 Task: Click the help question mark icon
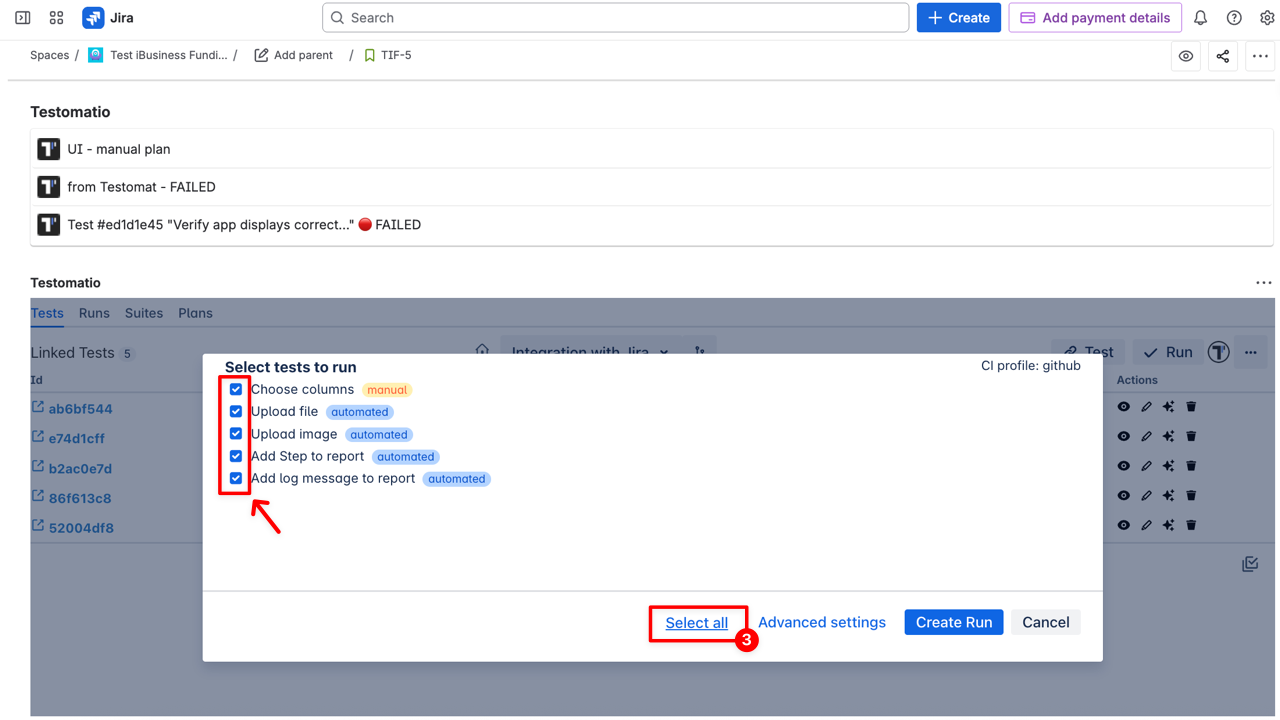[1234, 18]
